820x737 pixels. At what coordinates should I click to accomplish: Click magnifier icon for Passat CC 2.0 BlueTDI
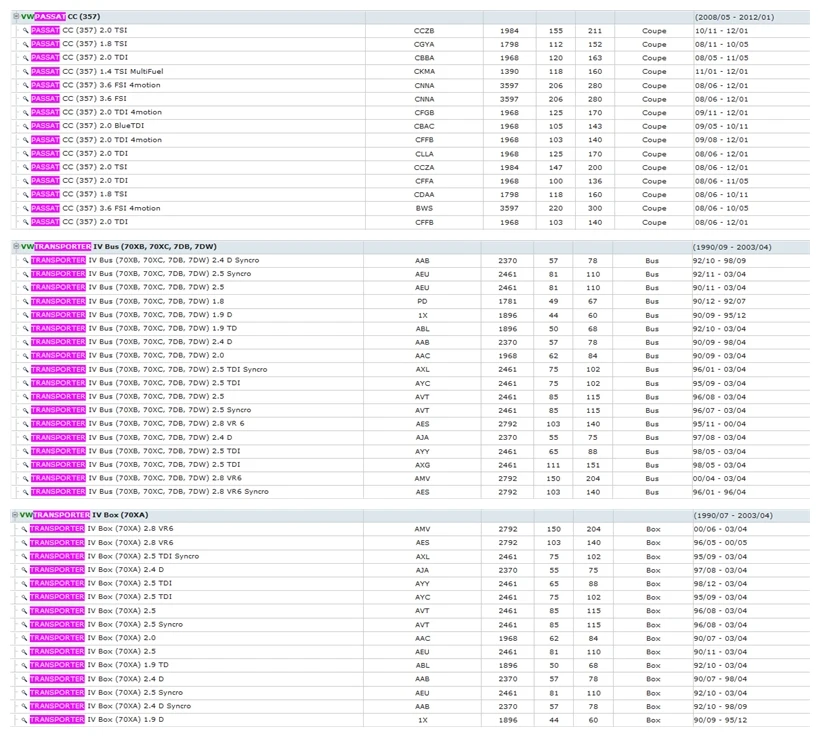[x=25, y=126]
